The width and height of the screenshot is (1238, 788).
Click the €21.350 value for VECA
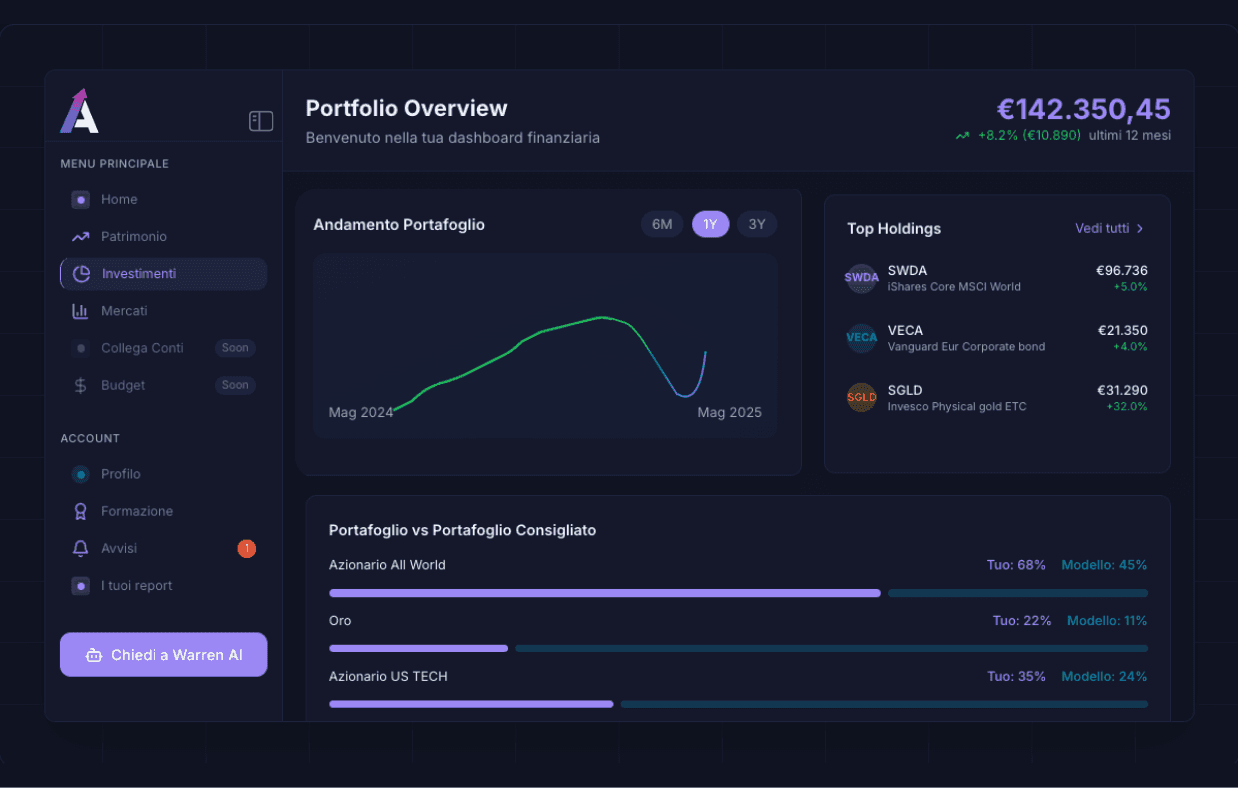1122,330
